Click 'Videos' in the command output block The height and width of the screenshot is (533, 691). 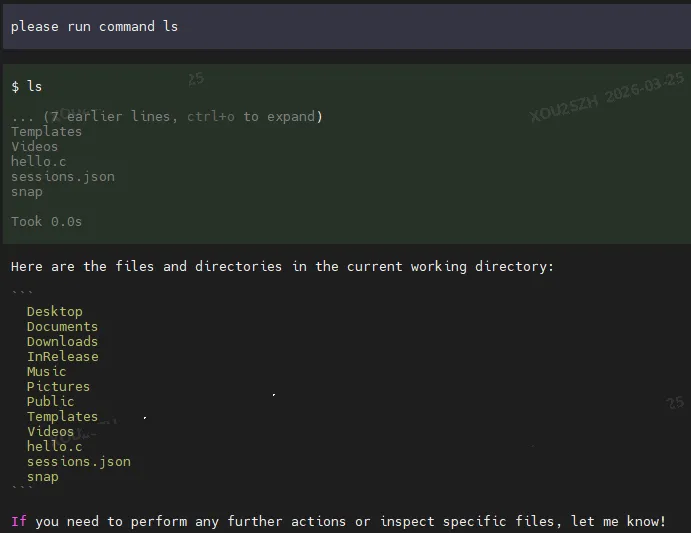click(34, 147)
